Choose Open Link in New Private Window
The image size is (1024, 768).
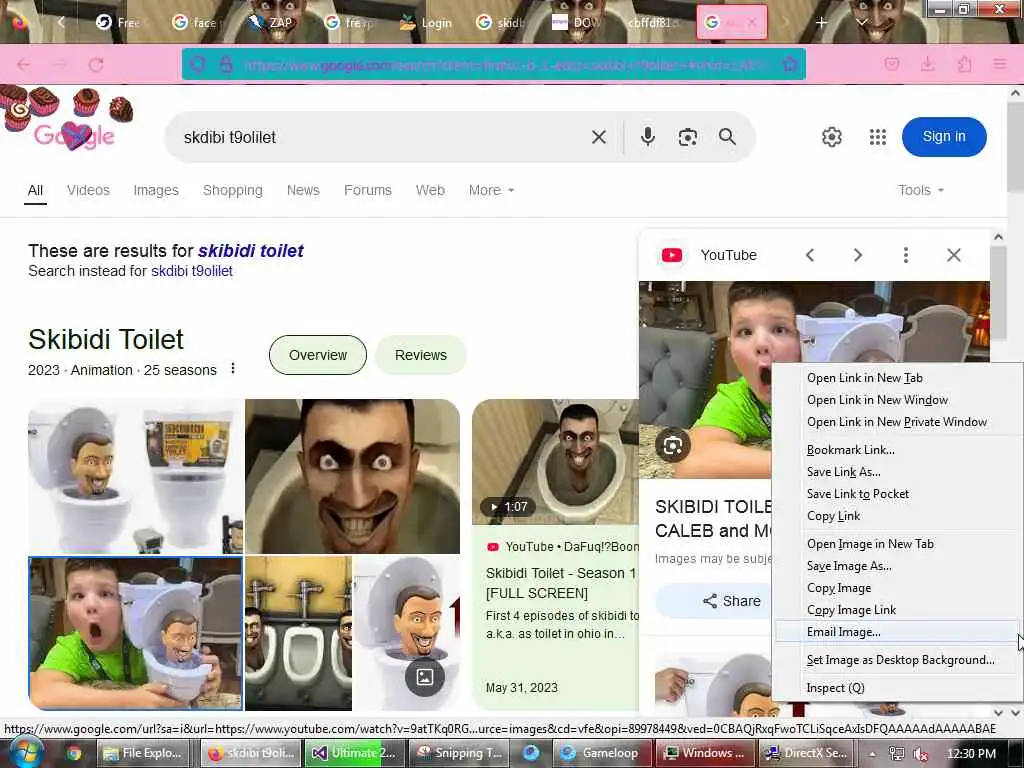(897, 422)
